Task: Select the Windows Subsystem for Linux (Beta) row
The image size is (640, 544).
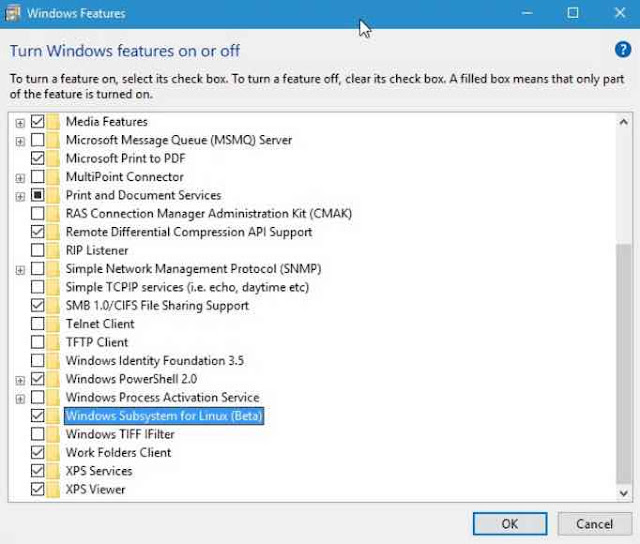Action: tap(164, 416)
